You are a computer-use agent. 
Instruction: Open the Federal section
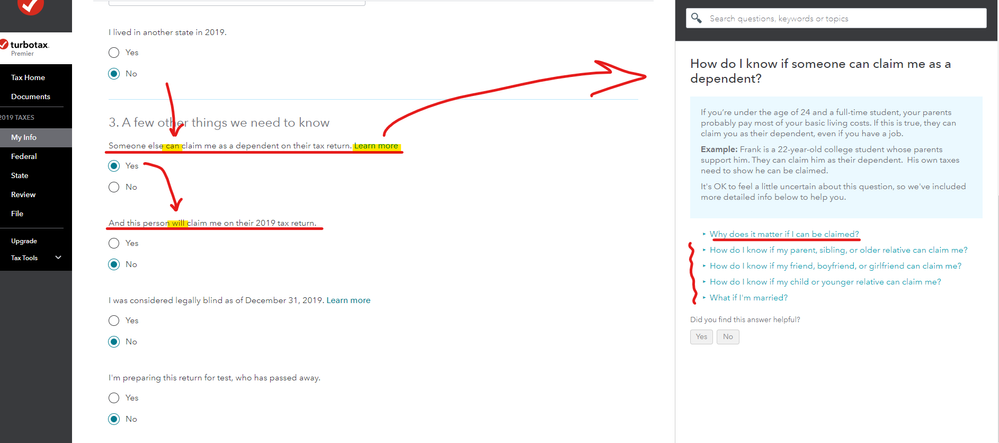(x=24, y=156)
